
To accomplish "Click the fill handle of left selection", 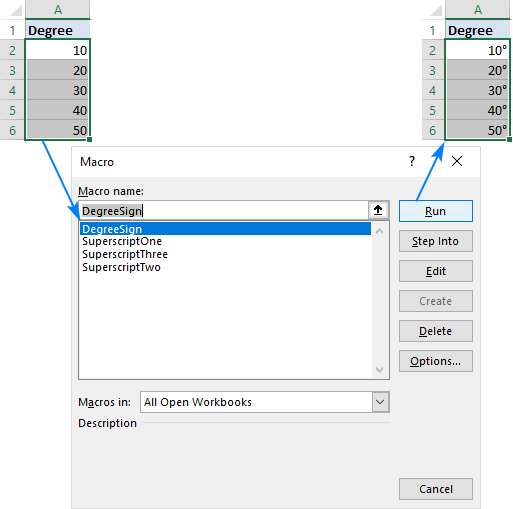I will [x=89, y=139].
